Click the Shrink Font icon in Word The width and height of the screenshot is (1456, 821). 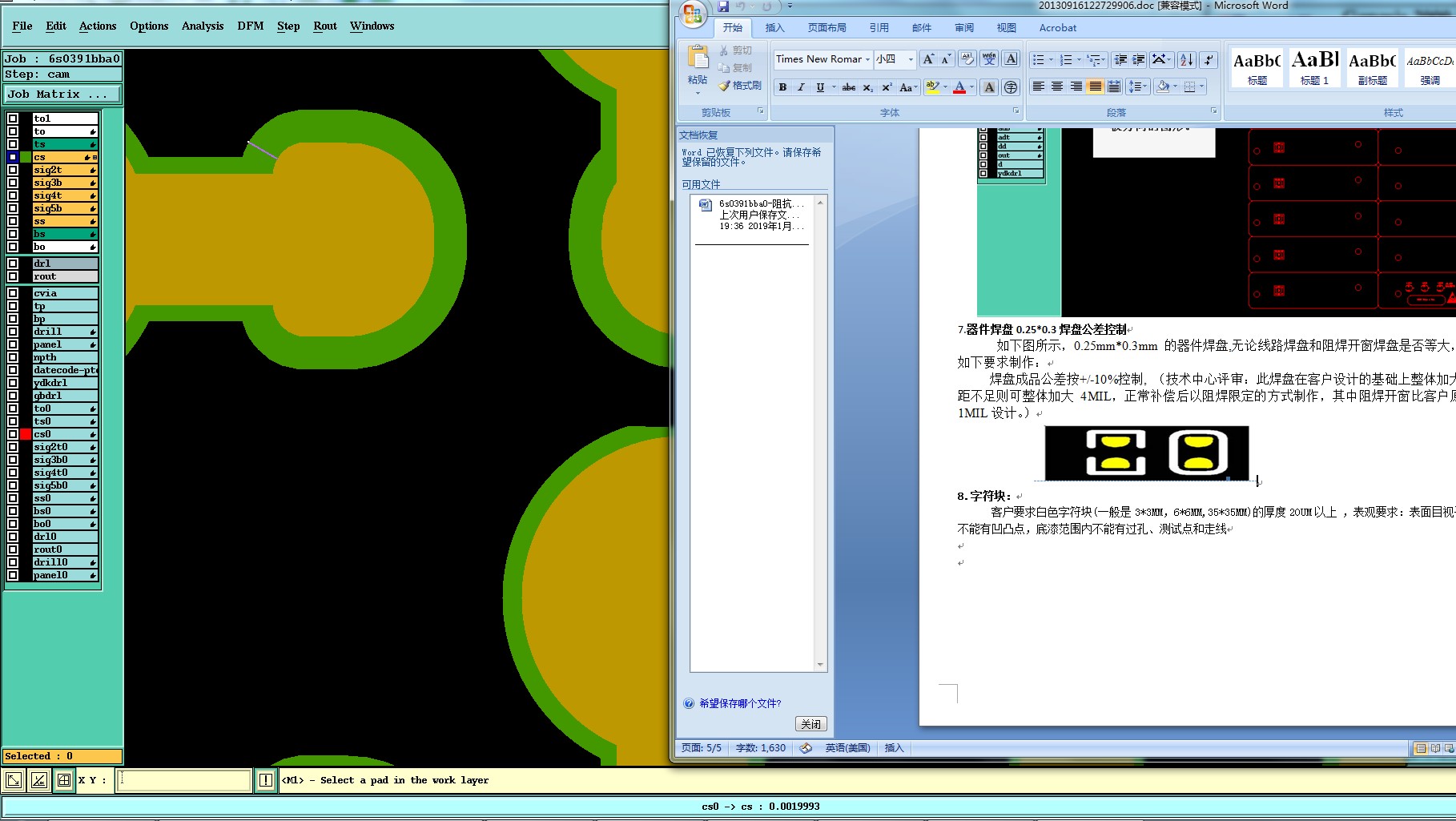(x=946, y=59)
